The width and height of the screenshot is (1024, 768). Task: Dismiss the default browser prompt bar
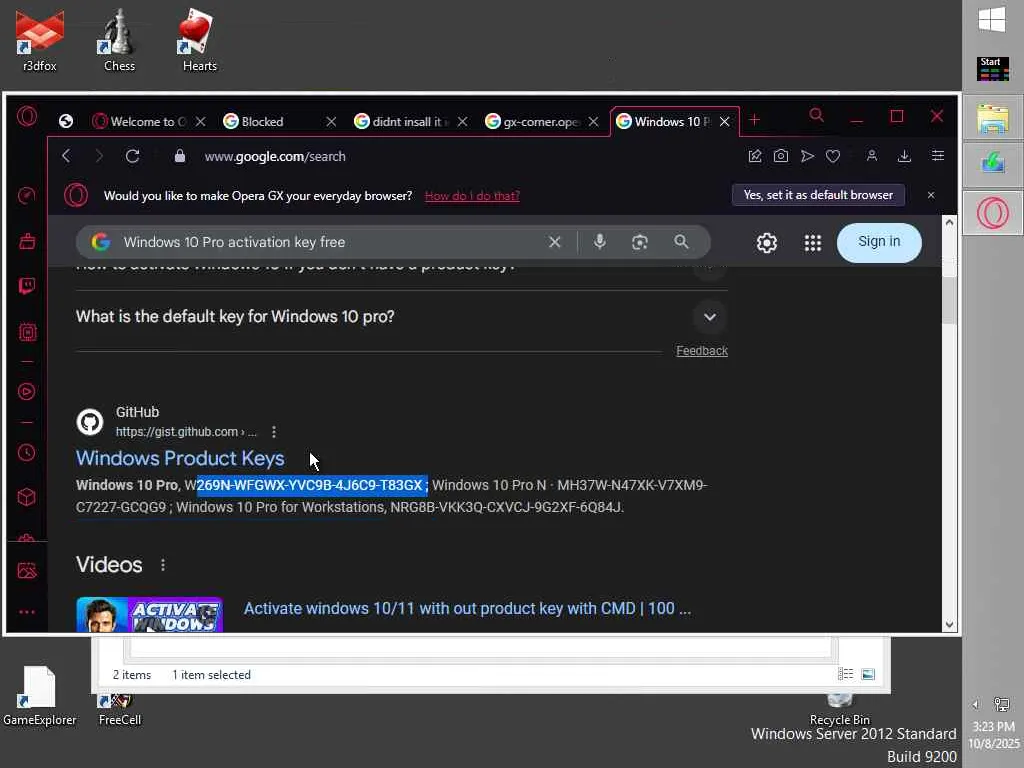(931, 195)
